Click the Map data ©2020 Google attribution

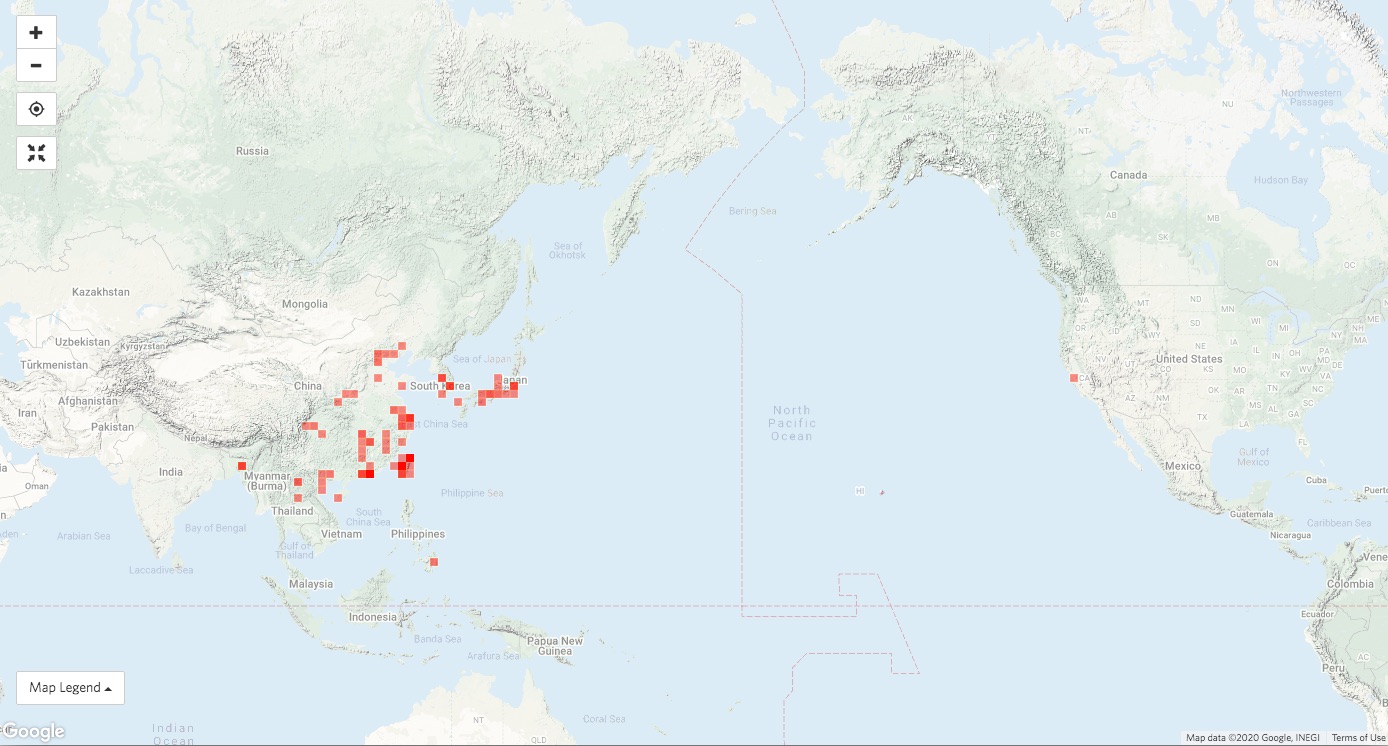[1252, 738]
